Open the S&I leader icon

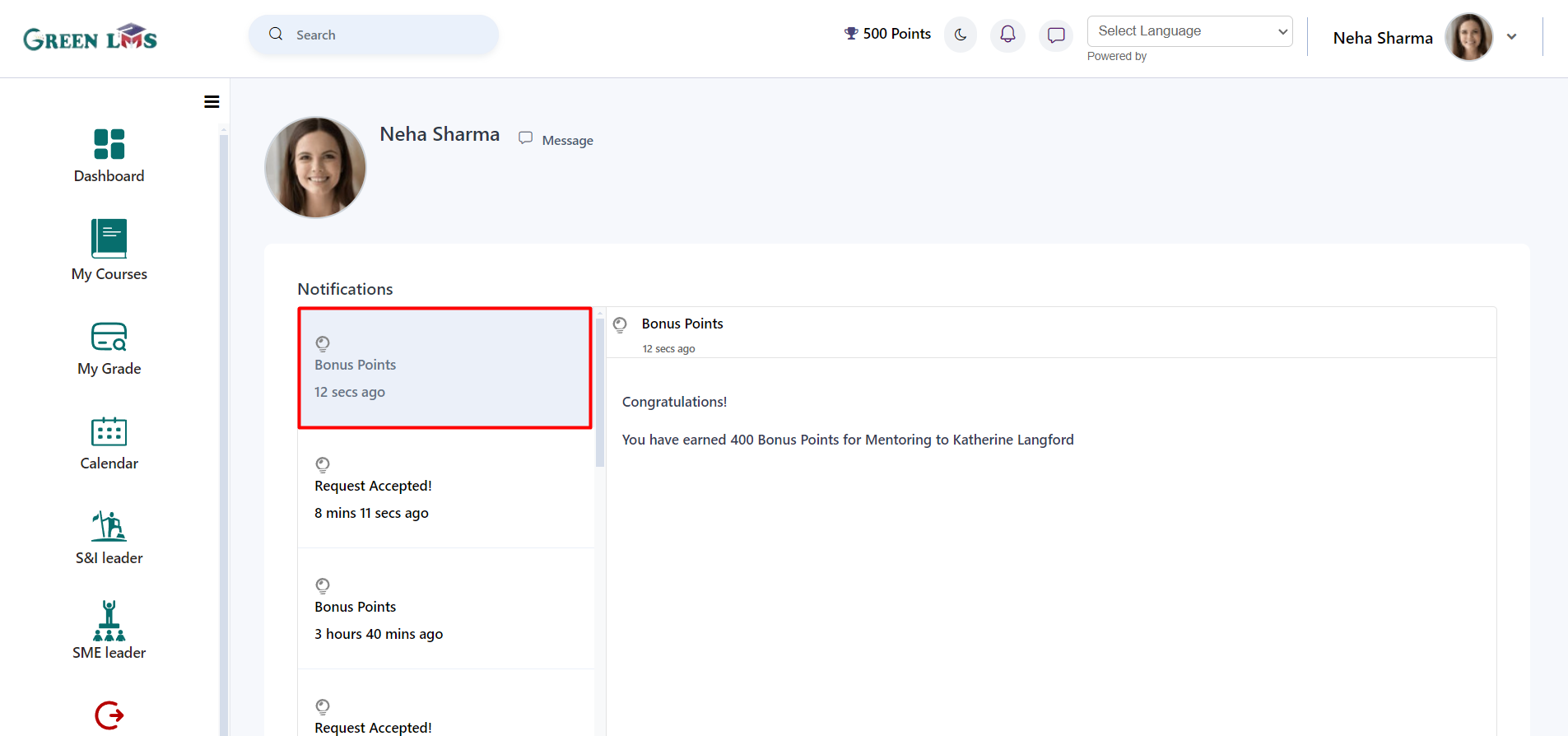click(x=109, y=526)
